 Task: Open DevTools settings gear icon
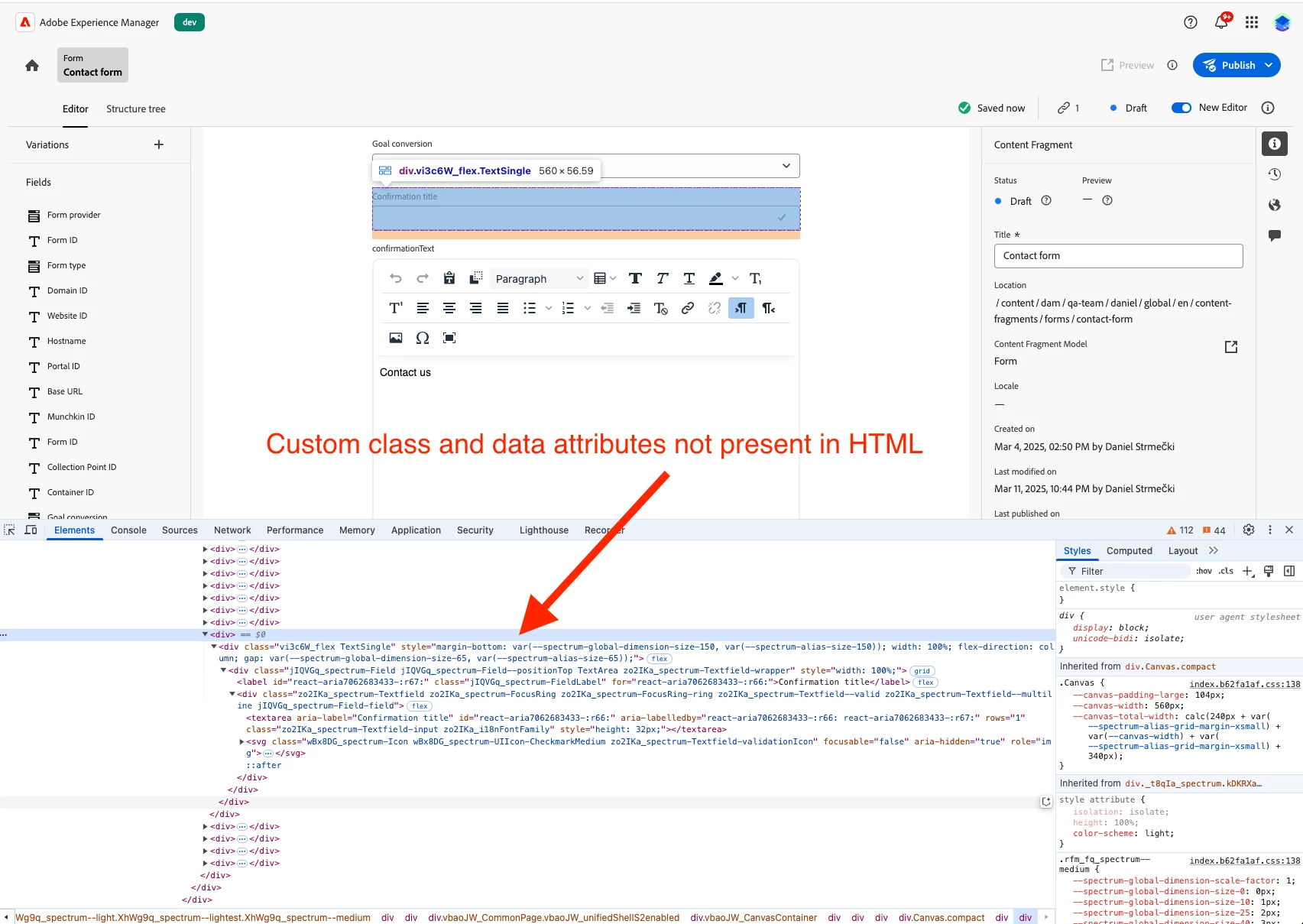(x=1249, y=530)
